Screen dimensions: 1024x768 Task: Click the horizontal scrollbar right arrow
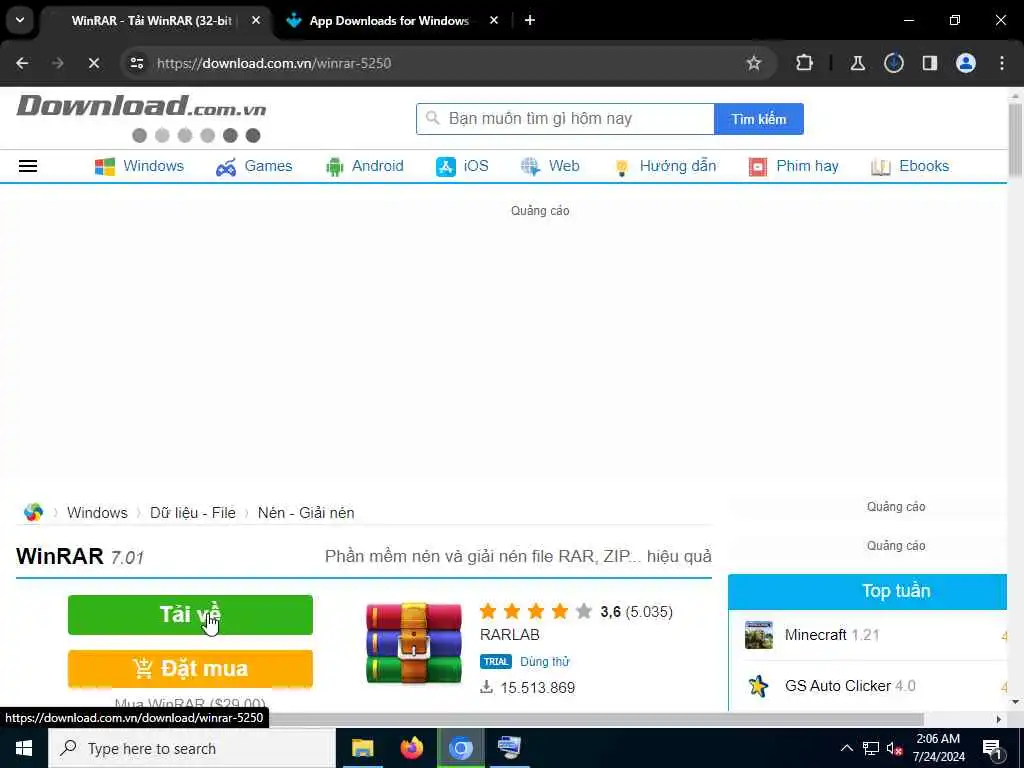999,719
